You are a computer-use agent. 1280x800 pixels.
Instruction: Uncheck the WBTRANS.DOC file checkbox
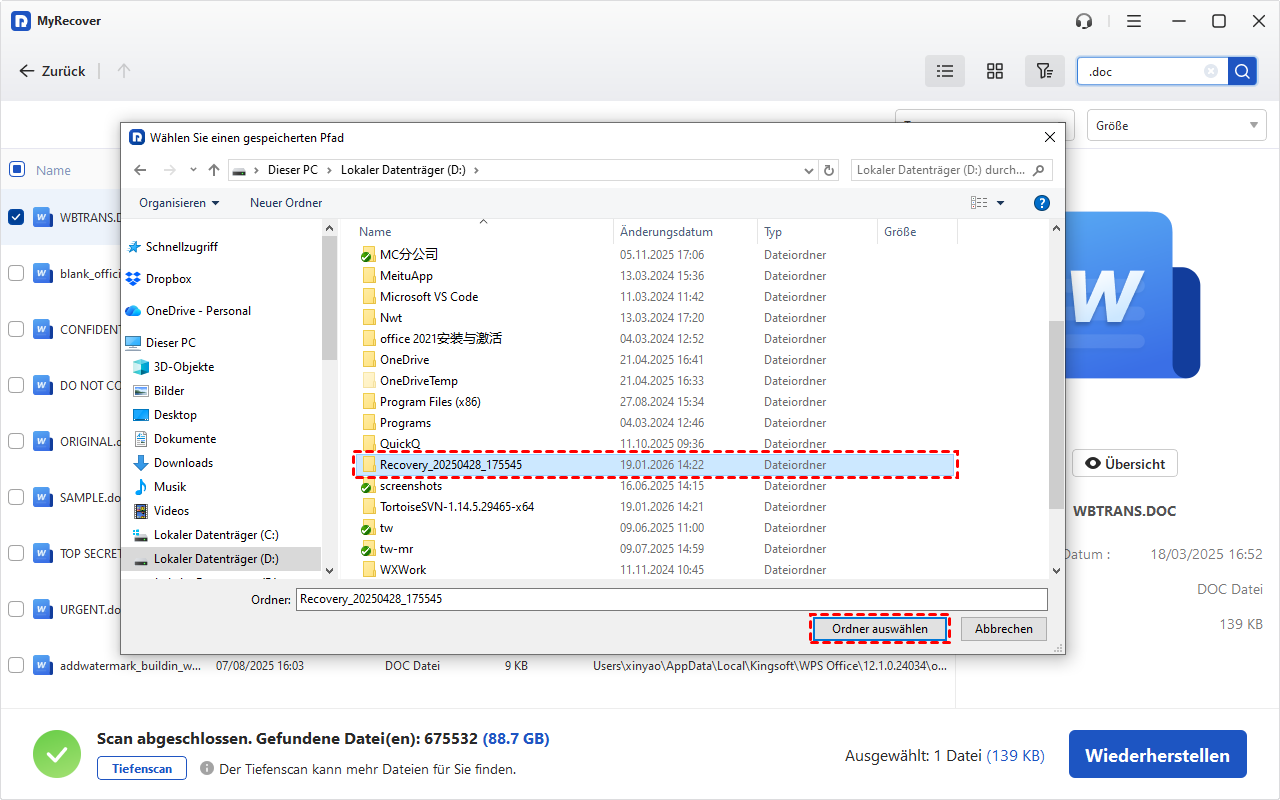click(16, 217)
